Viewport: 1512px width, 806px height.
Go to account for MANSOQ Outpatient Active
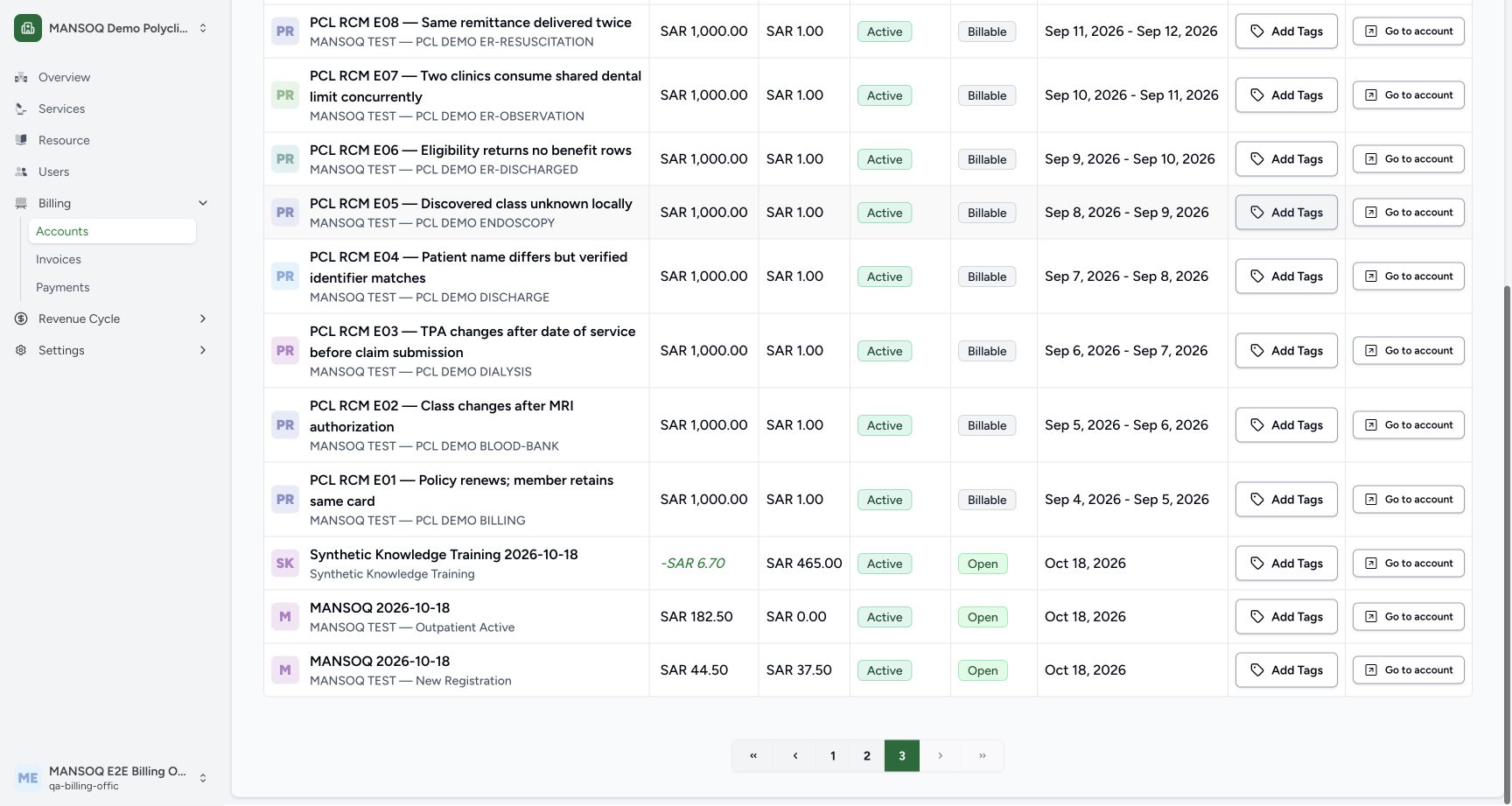pos(1409,617)
